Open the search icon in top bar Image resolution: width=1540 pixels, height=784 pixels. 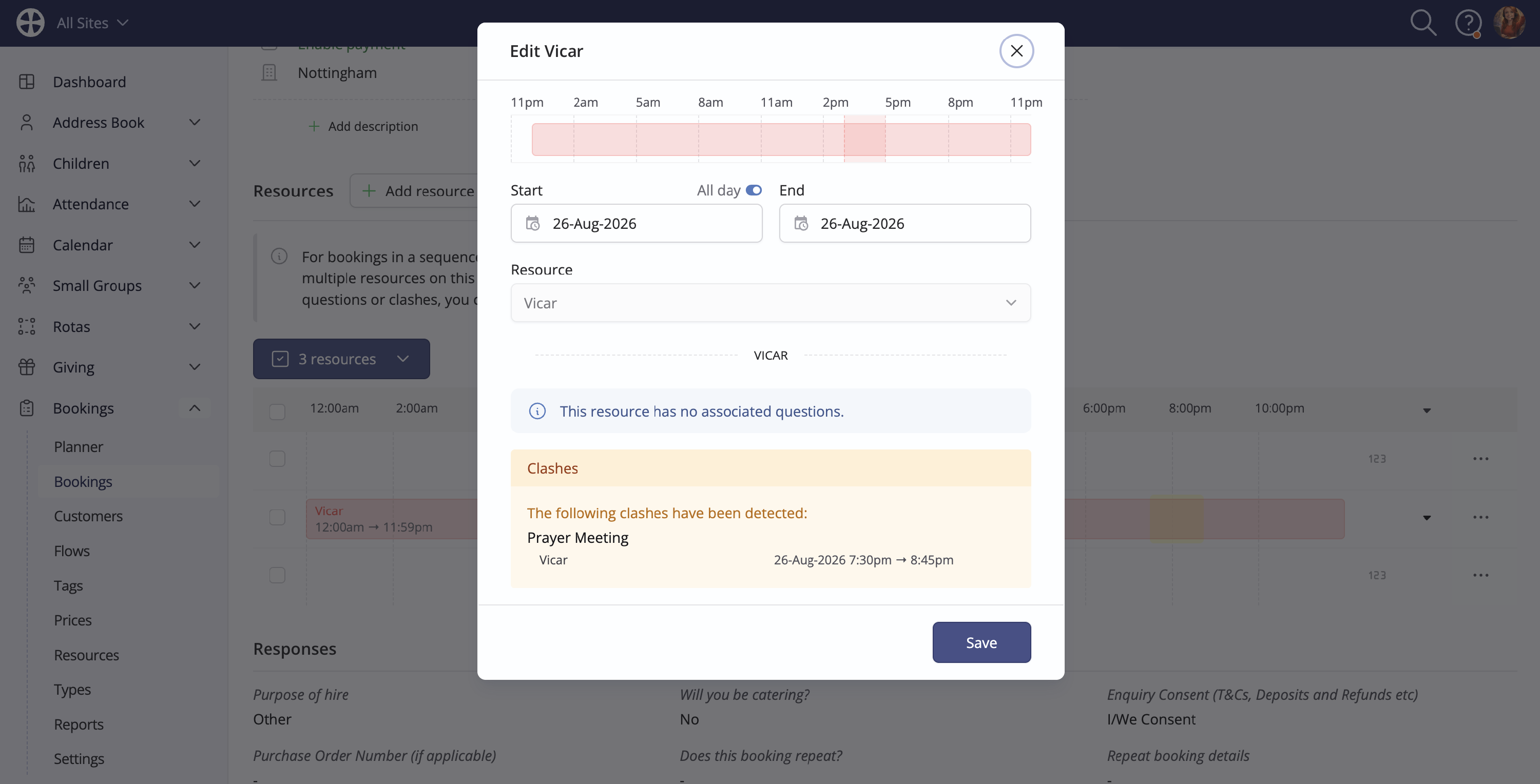pos(1423,23)
